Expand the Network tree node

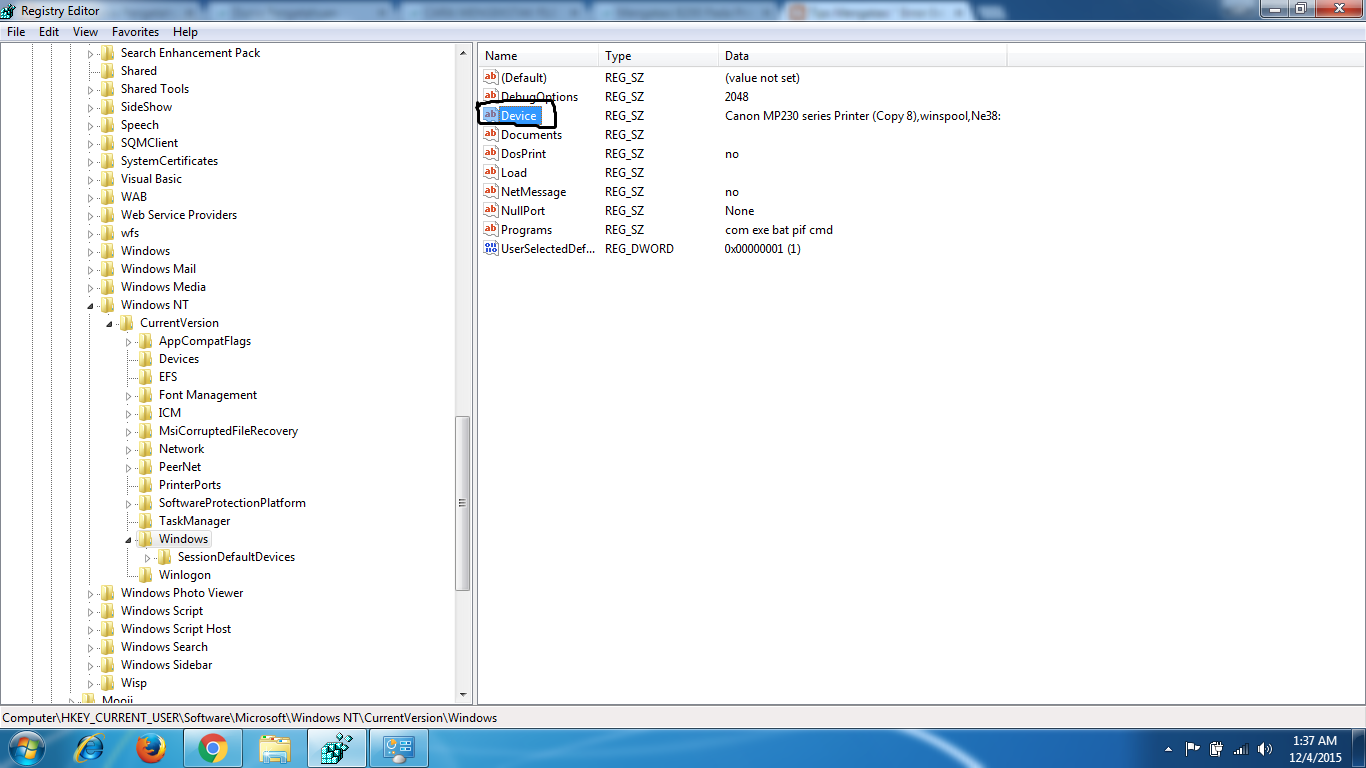pos(129,449)
